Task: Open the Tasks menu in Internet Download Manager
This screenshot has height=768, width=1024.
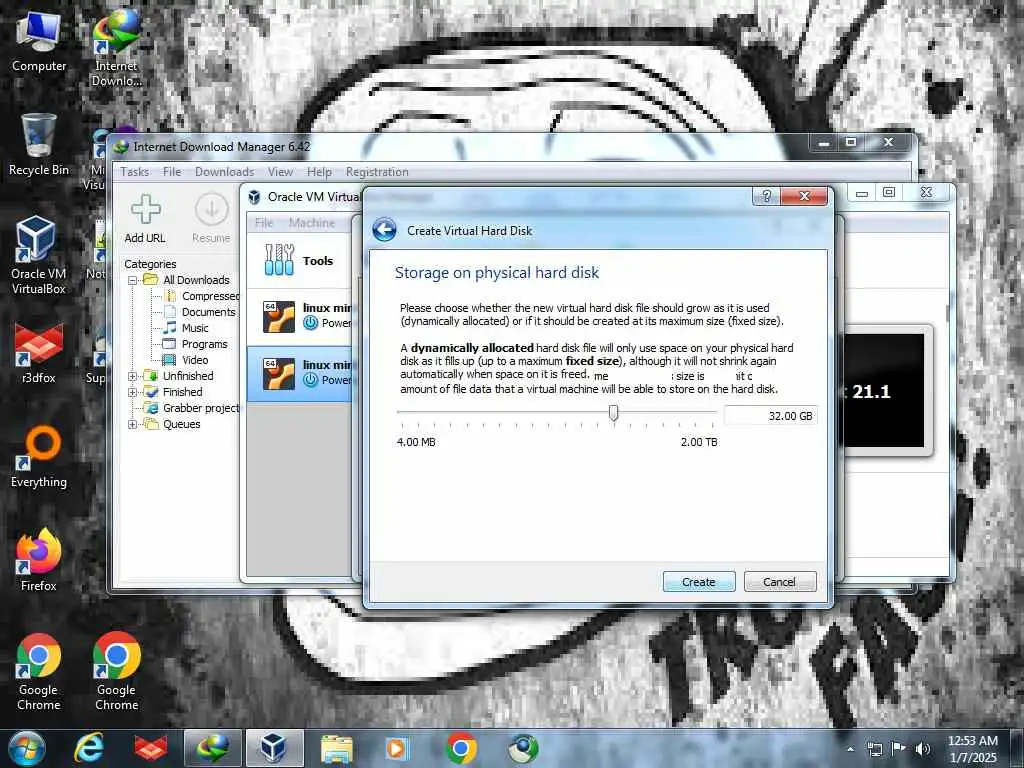Action: pos(135,172)
